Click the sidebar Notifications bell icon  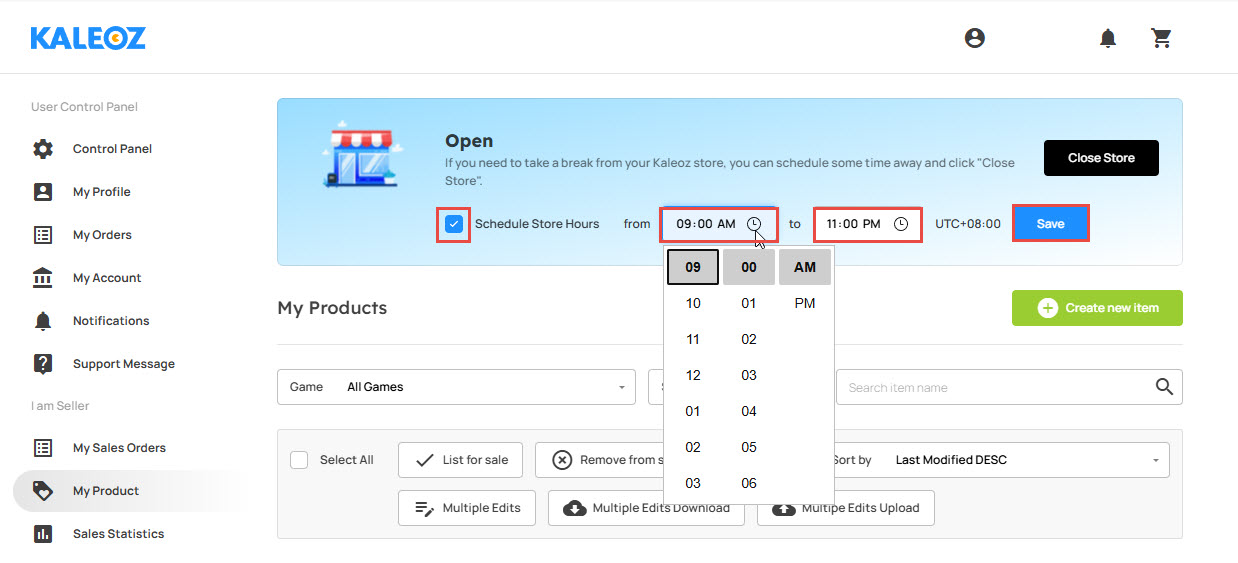(43, 321)
